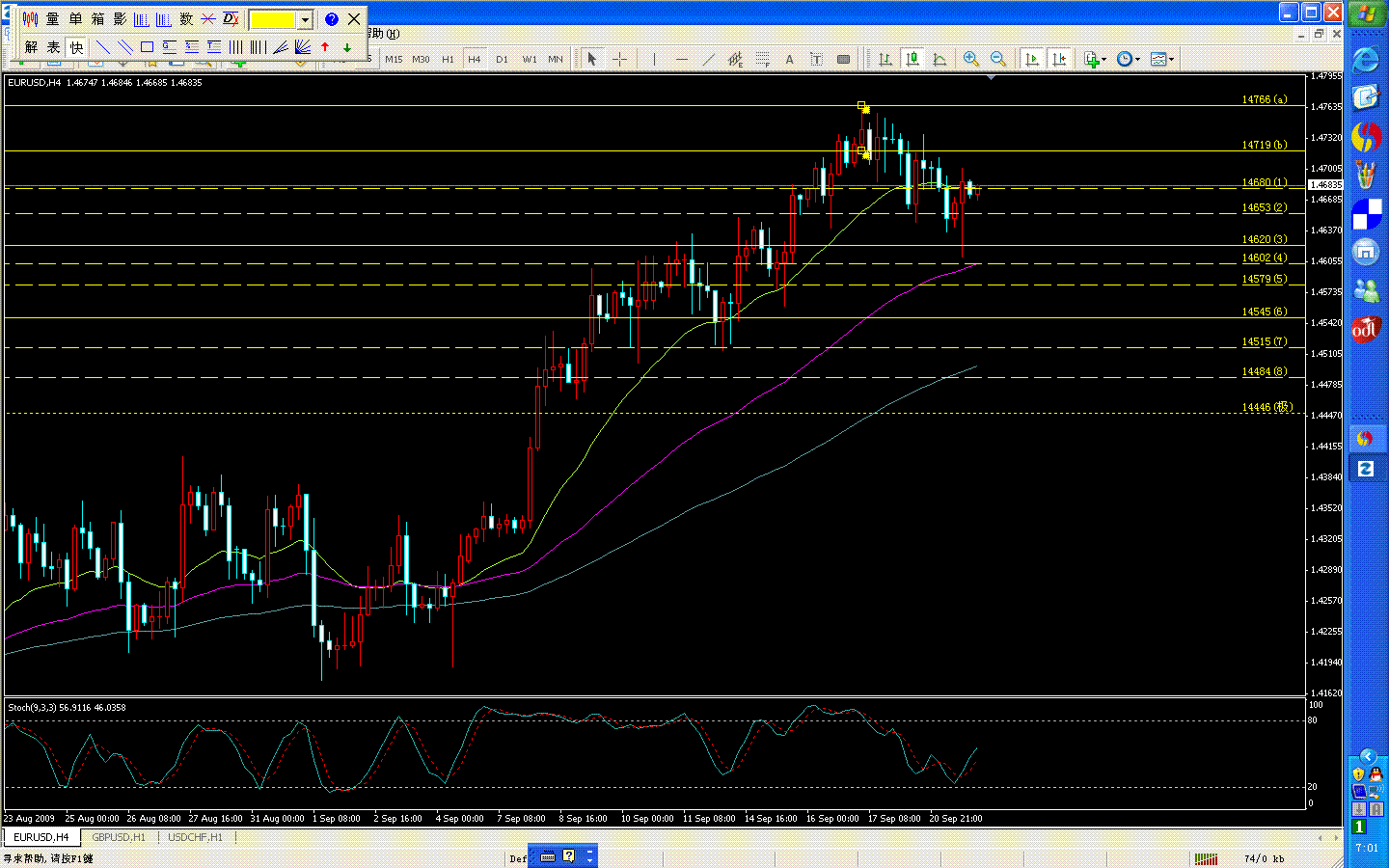Select the blue vertical lines tool
The image size is (1389, 868).
pos(235,47)
